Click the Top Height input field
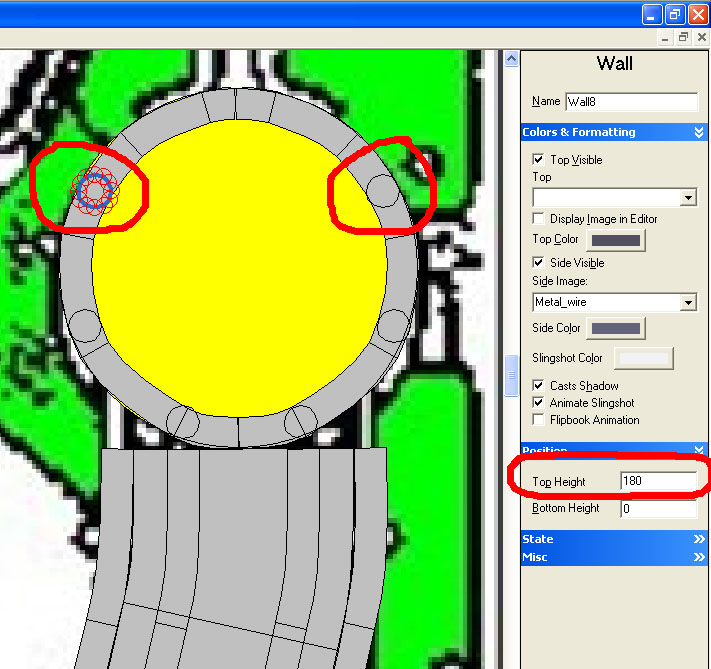711x669 pixels. click(x=658, y=481)
